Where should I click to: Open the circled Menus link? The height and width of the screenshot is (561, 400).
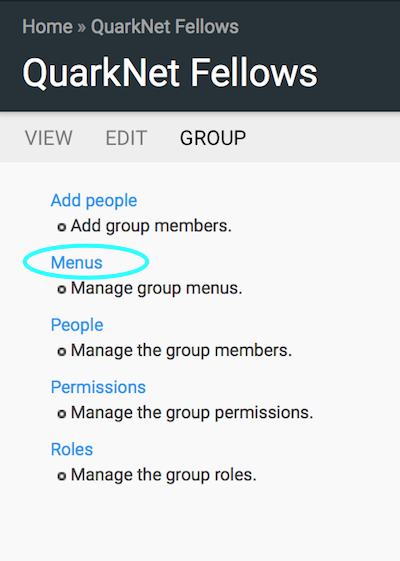click(77, 262)
